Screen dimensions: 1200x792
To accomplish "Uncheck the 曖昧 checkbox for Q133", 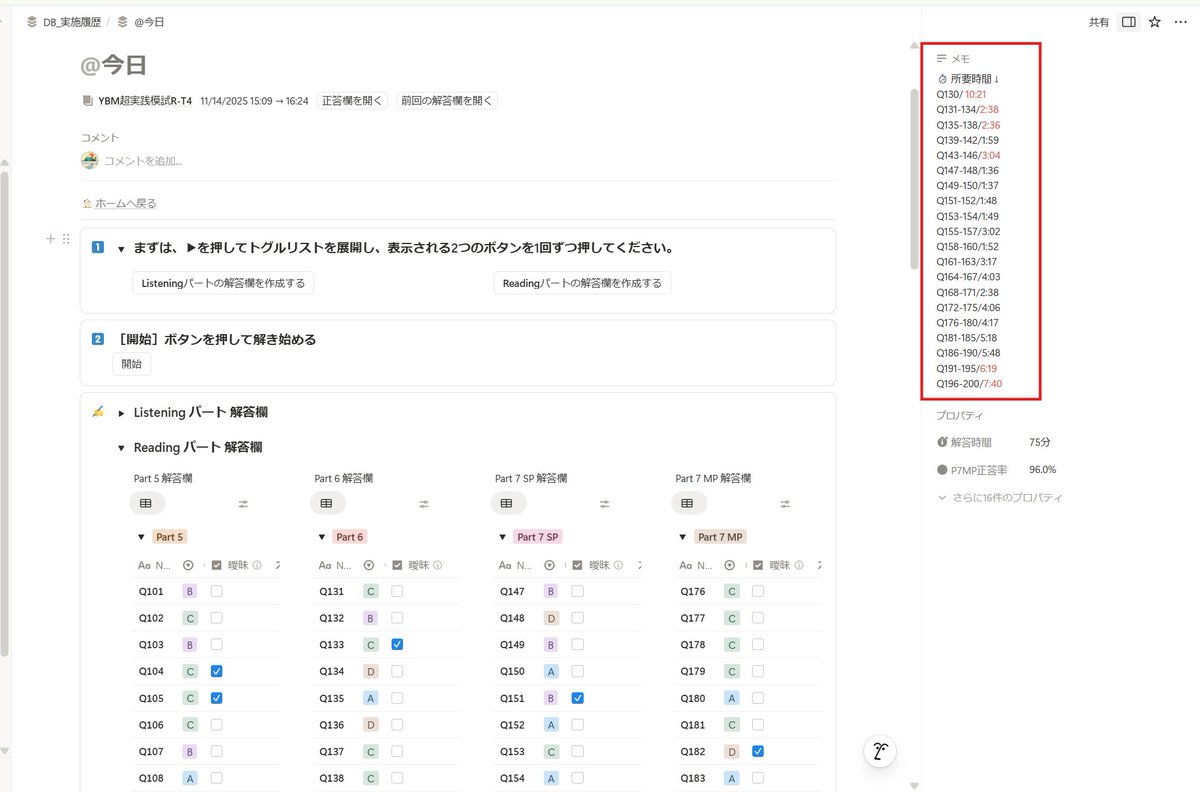I will pyautogui.click(x=396, y=644).
